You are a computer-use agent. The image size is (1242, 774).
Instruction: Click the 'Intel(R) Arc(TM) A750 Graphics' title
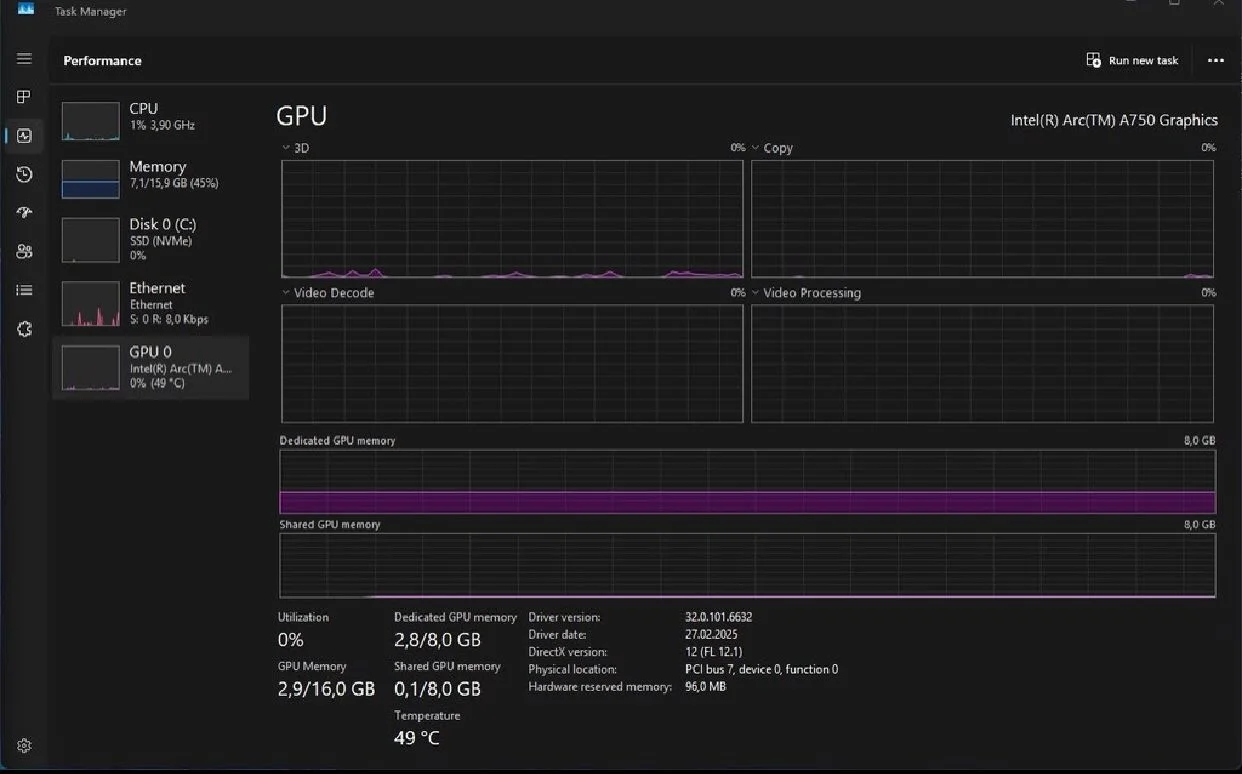pyautogui.click(x=1114, y=120)
